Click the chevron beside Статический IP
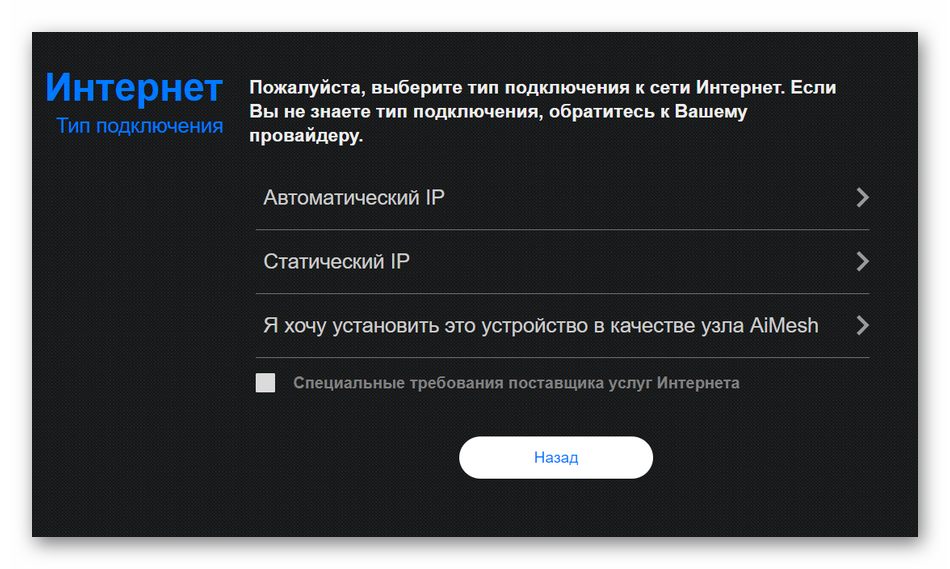This screenshot has width=950, height=569. 862,262
